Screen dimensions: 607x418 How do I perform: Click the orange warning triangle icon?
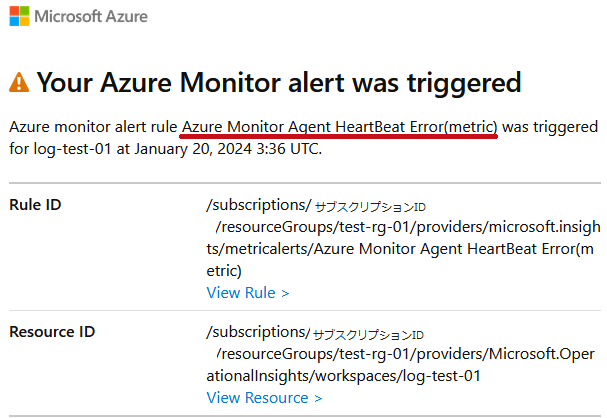coord(19,82)
